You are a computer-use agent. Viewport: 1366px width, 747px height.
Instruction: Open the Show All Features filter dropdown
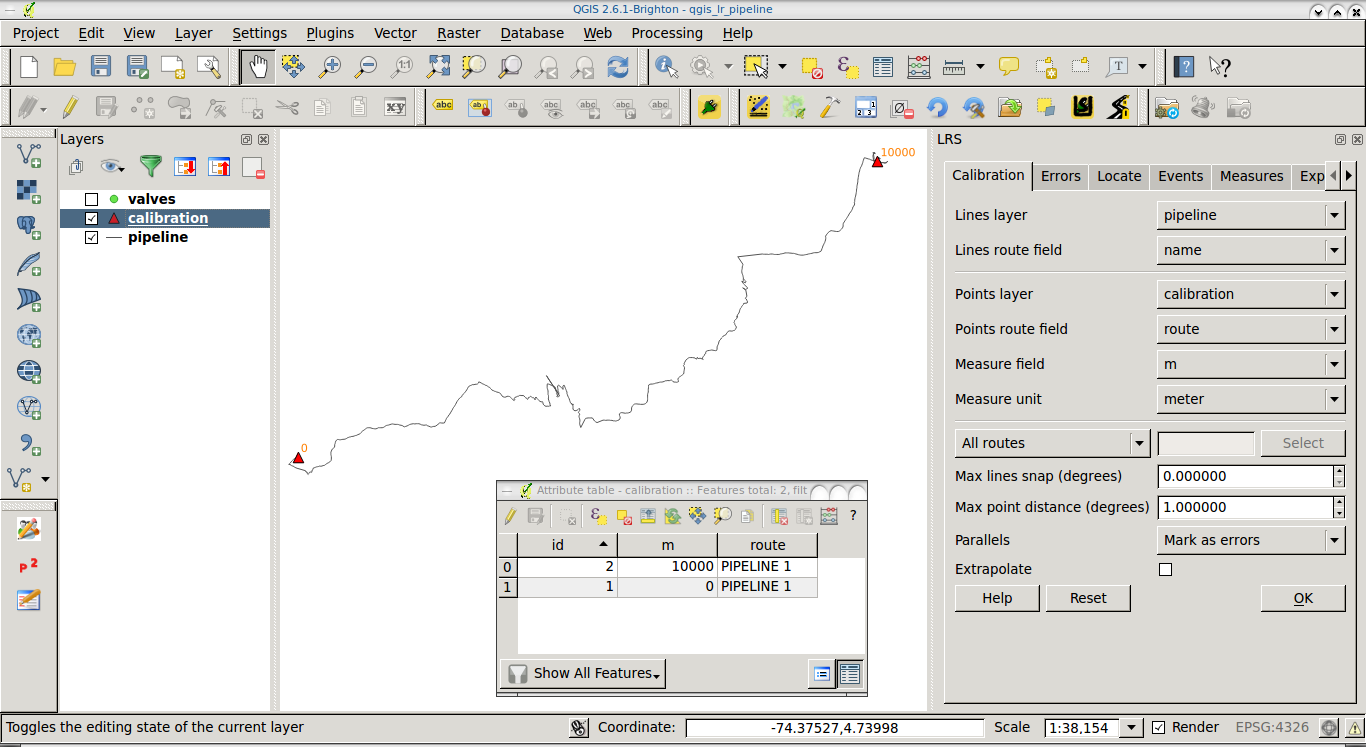583,674
